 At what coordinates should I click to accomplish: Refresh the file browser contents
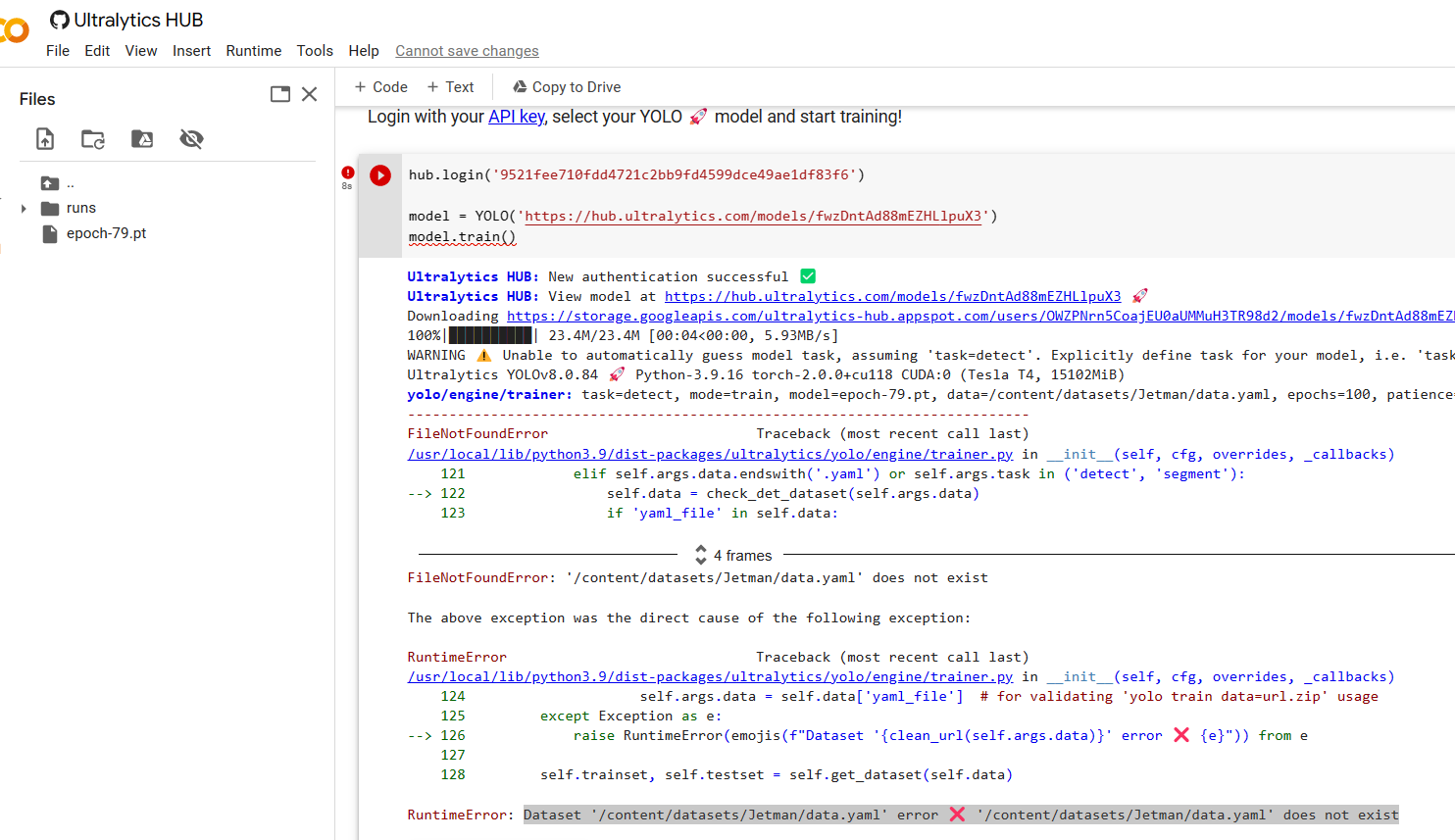tap(92, 138)
